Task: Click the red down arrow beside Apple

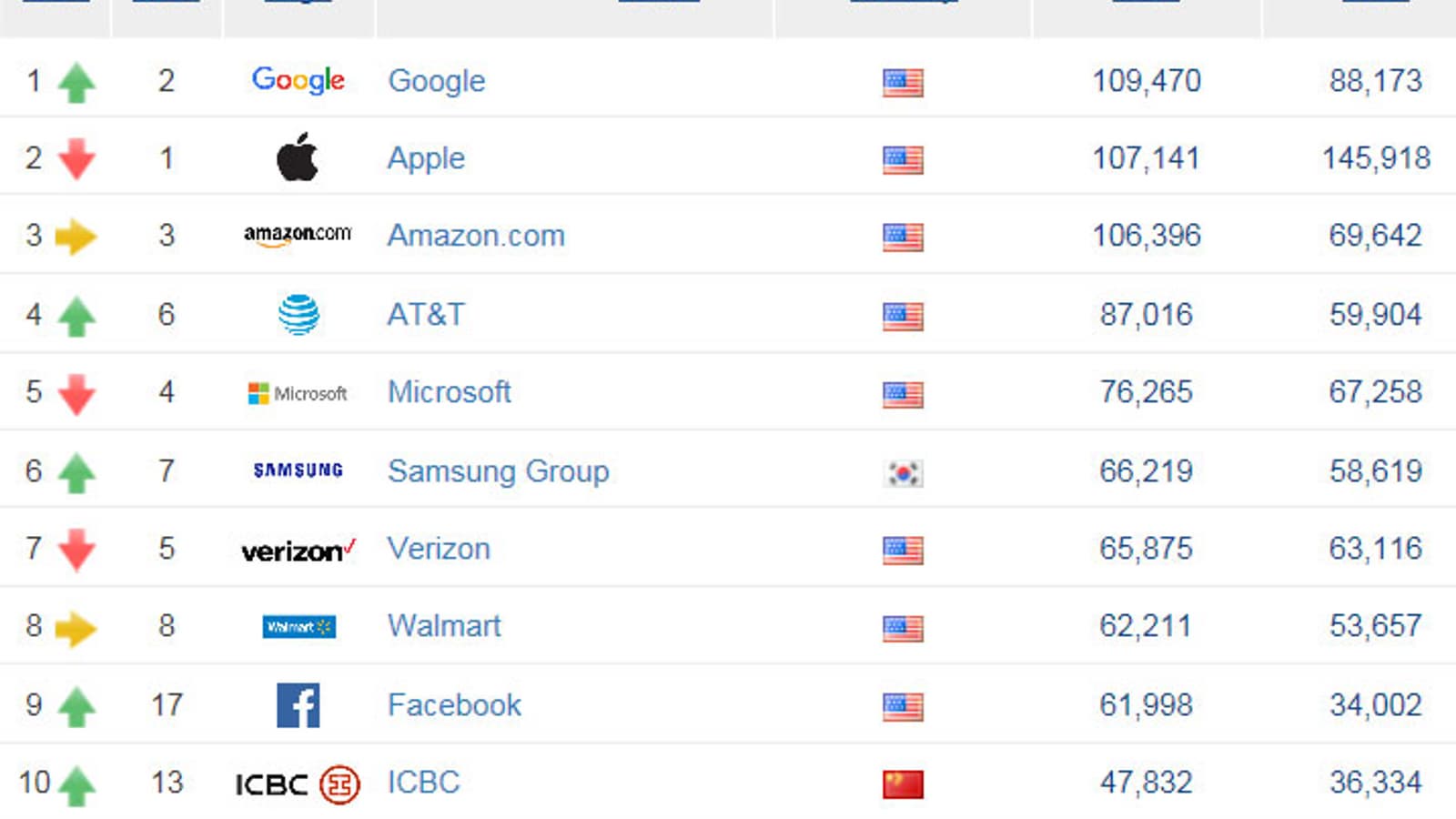Action: (76, 159)
